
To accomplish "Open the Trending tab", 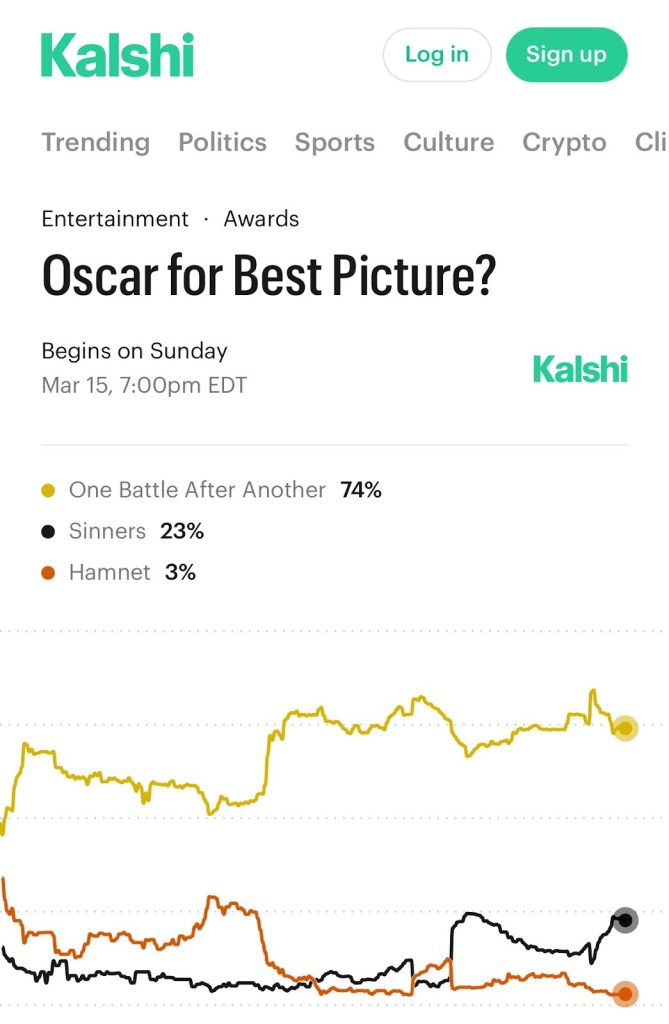I will [95, 142].
